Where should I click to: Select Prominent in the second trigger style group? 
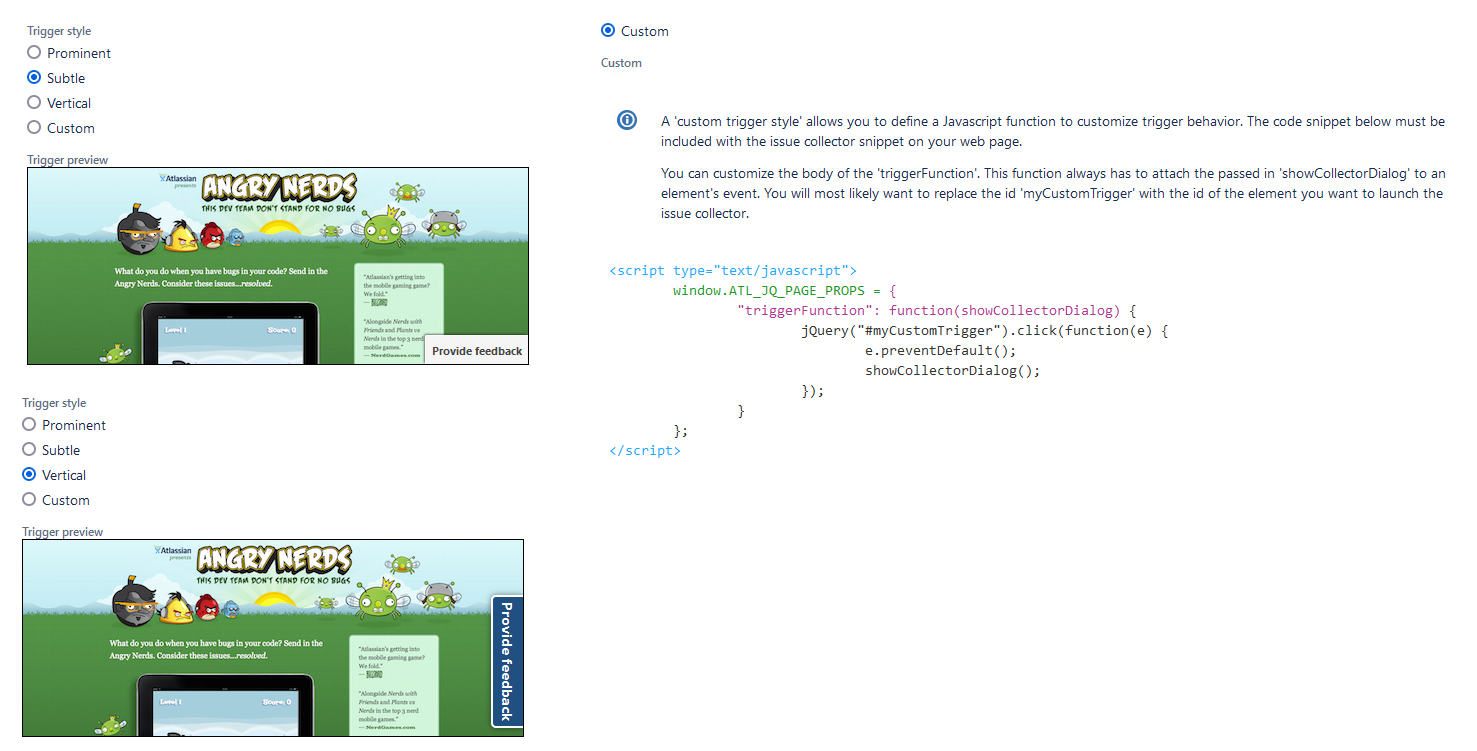pos(28,424)
